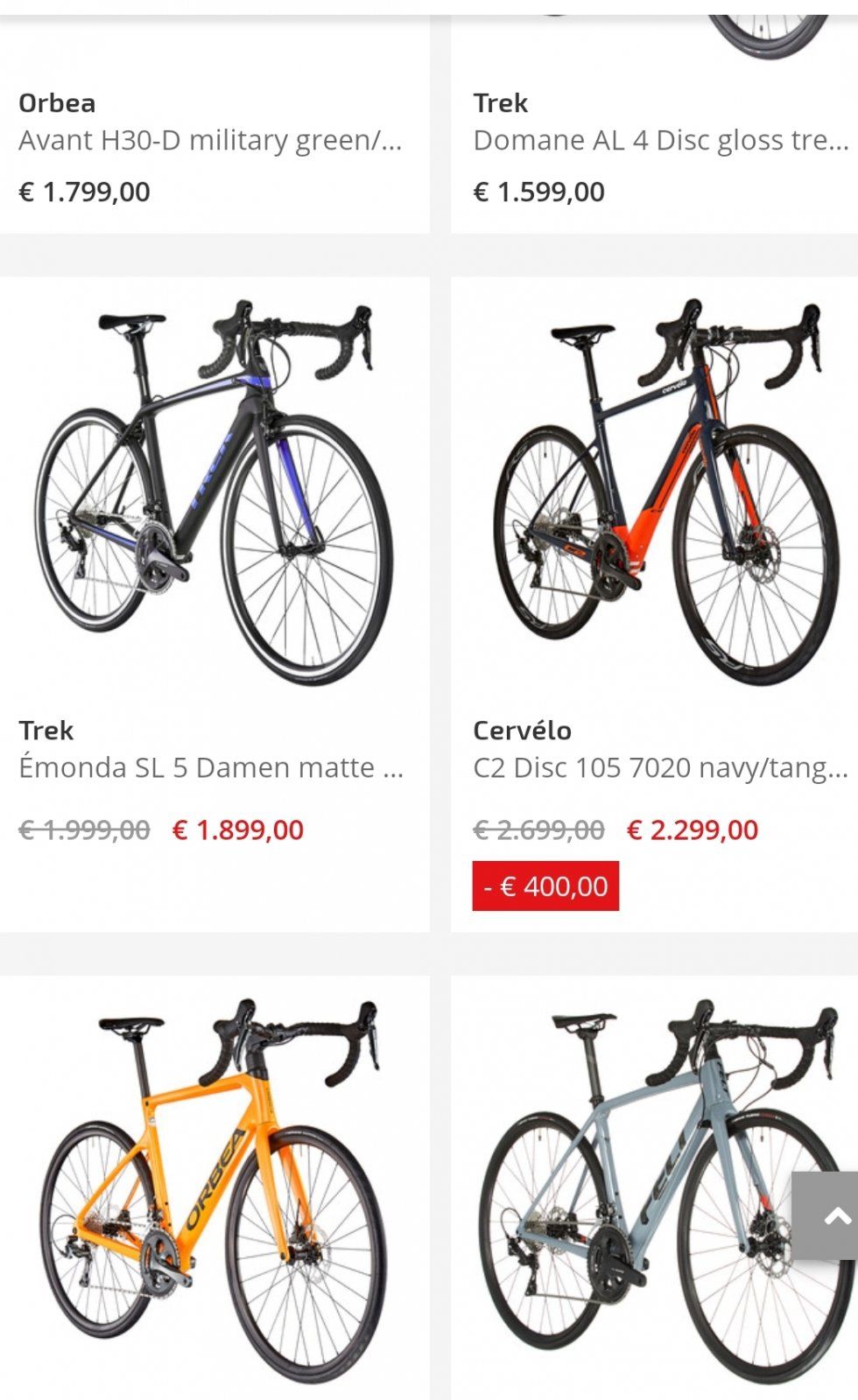Screen dimensions: 858x1400
Task: Click the red - € 400,00 discount badge
Action: pyautogui.click(x=545, y=885)
